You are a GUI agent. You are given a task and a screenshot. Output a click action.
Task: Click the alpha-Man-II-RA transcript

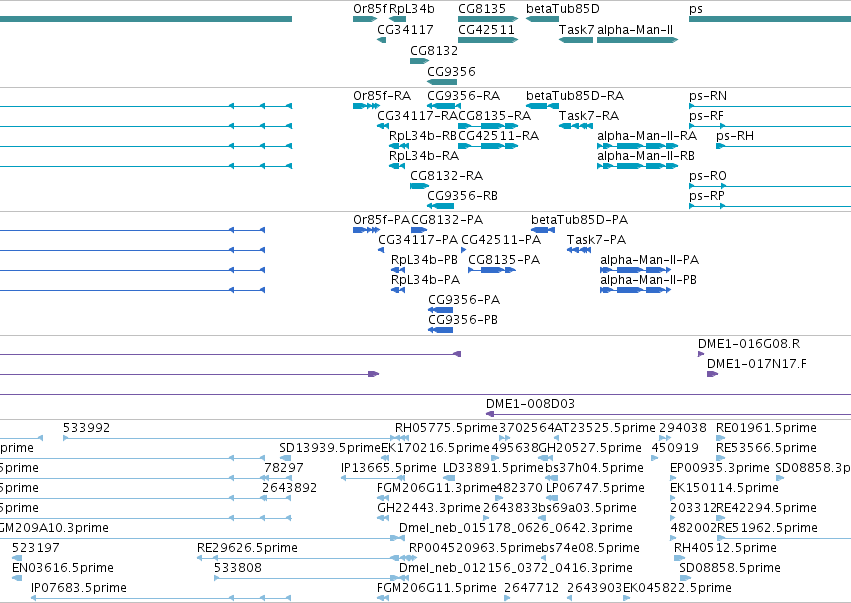637,146
